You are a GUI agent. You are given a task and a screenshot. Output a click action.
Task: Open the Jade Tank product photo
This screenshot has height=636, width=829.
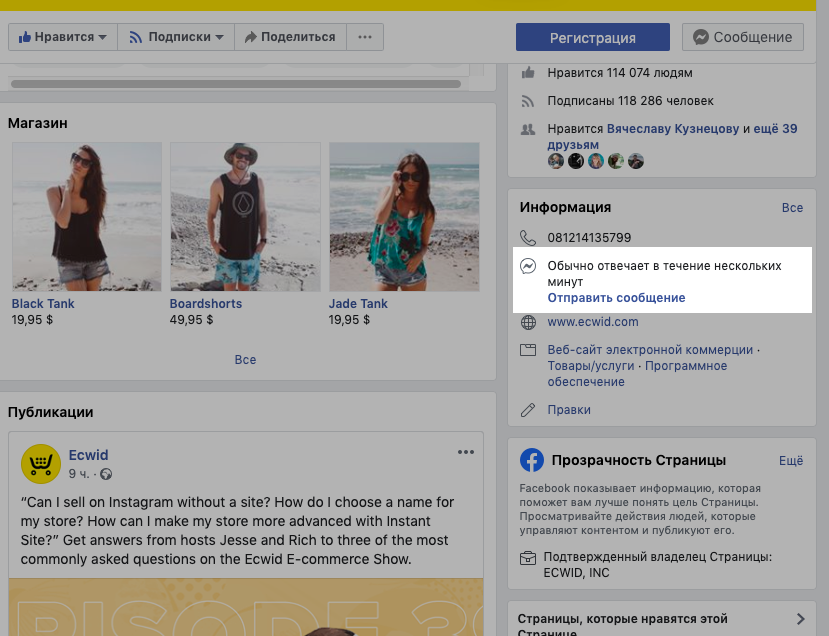404,217
